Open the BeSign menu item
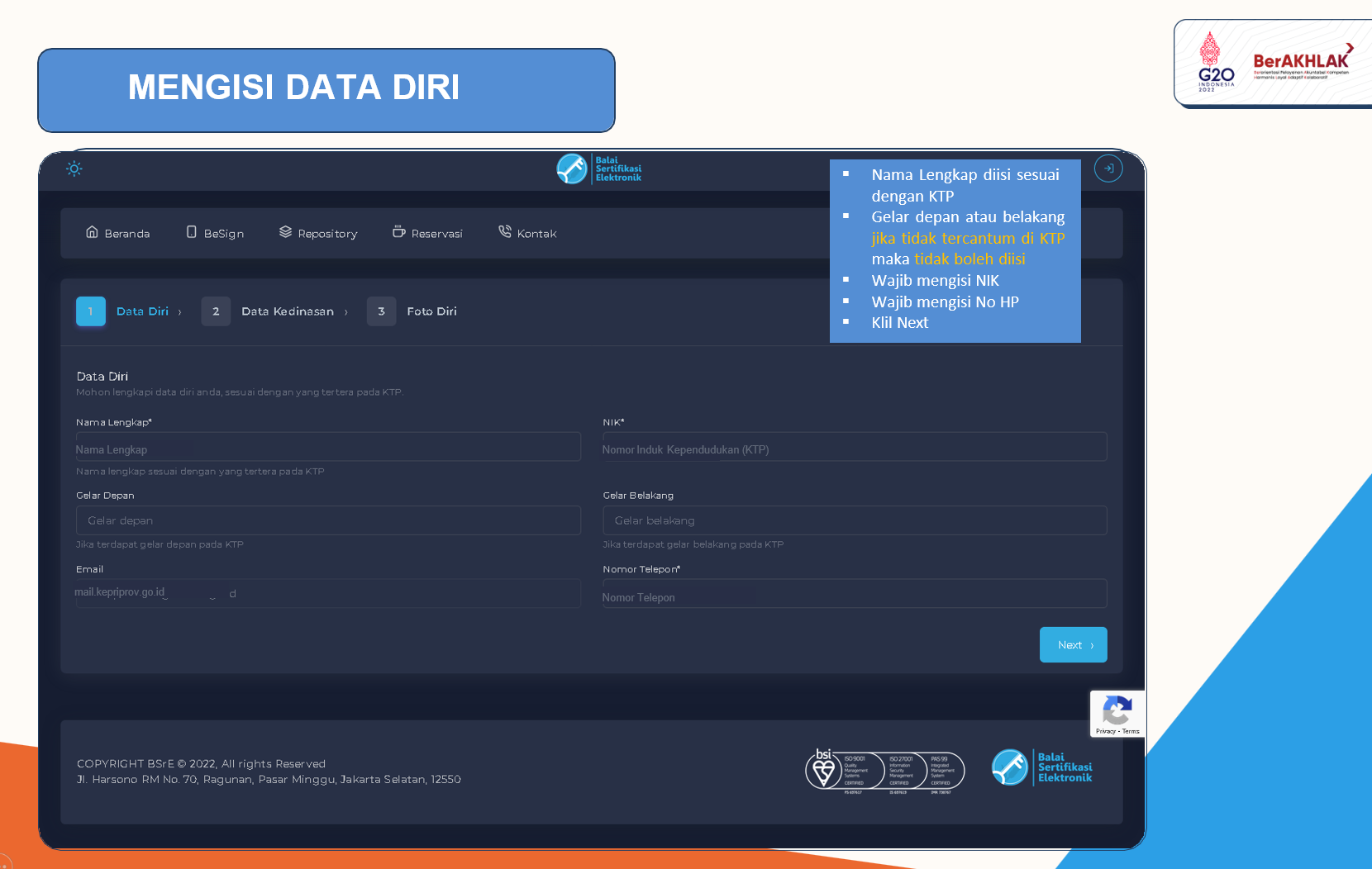The image size is (1372, 869). tap(215, 233)
